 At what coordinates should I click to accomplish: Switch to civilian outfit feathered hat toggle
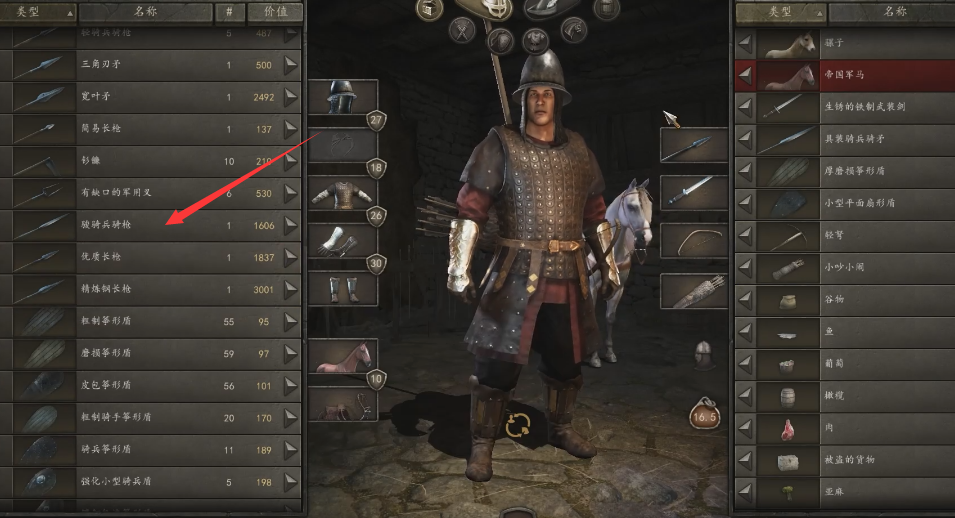551,8
